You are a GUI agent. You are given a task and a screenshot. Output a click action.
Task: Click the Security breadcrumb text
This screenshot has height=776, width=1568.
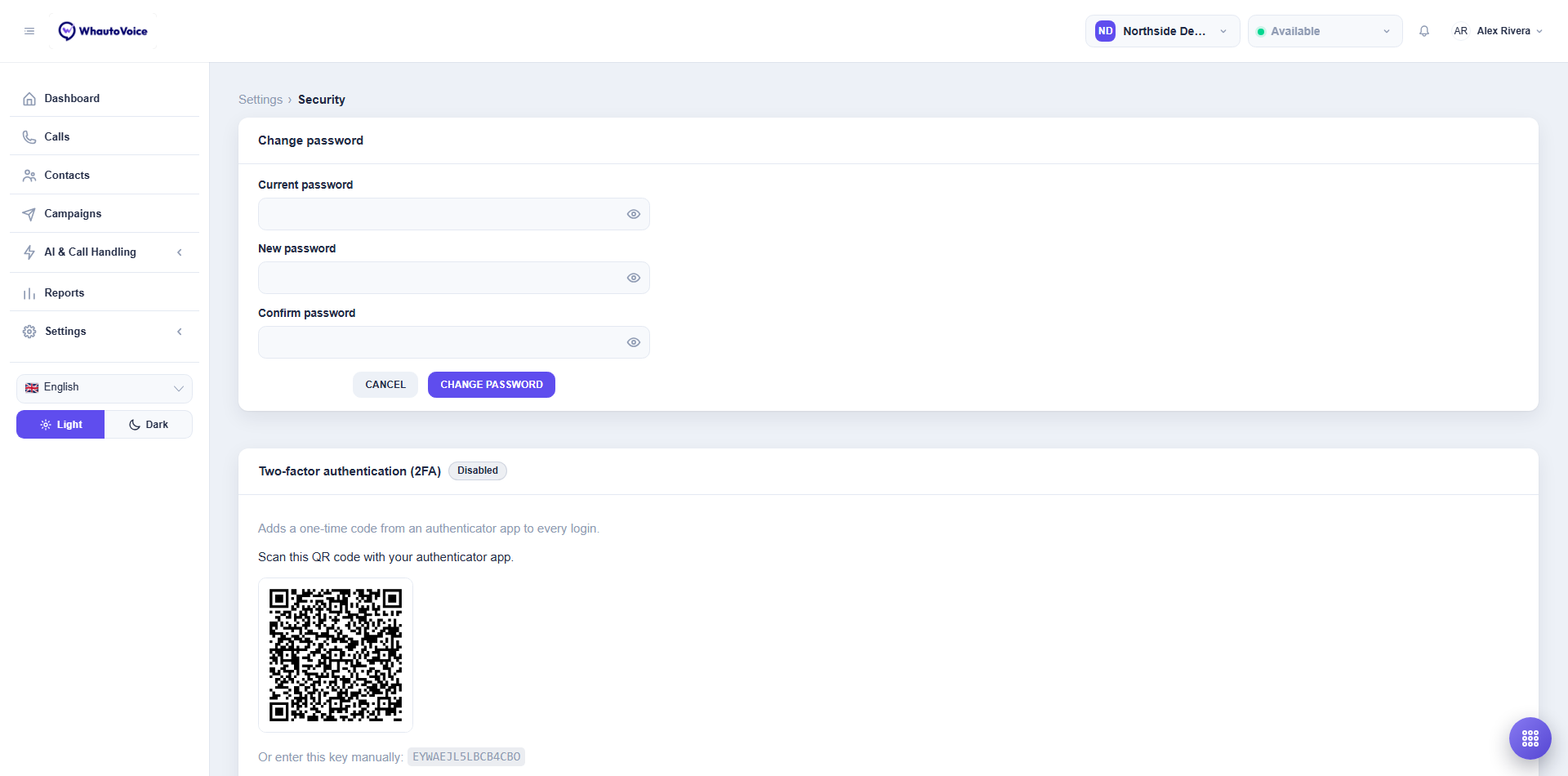[322, 100]
